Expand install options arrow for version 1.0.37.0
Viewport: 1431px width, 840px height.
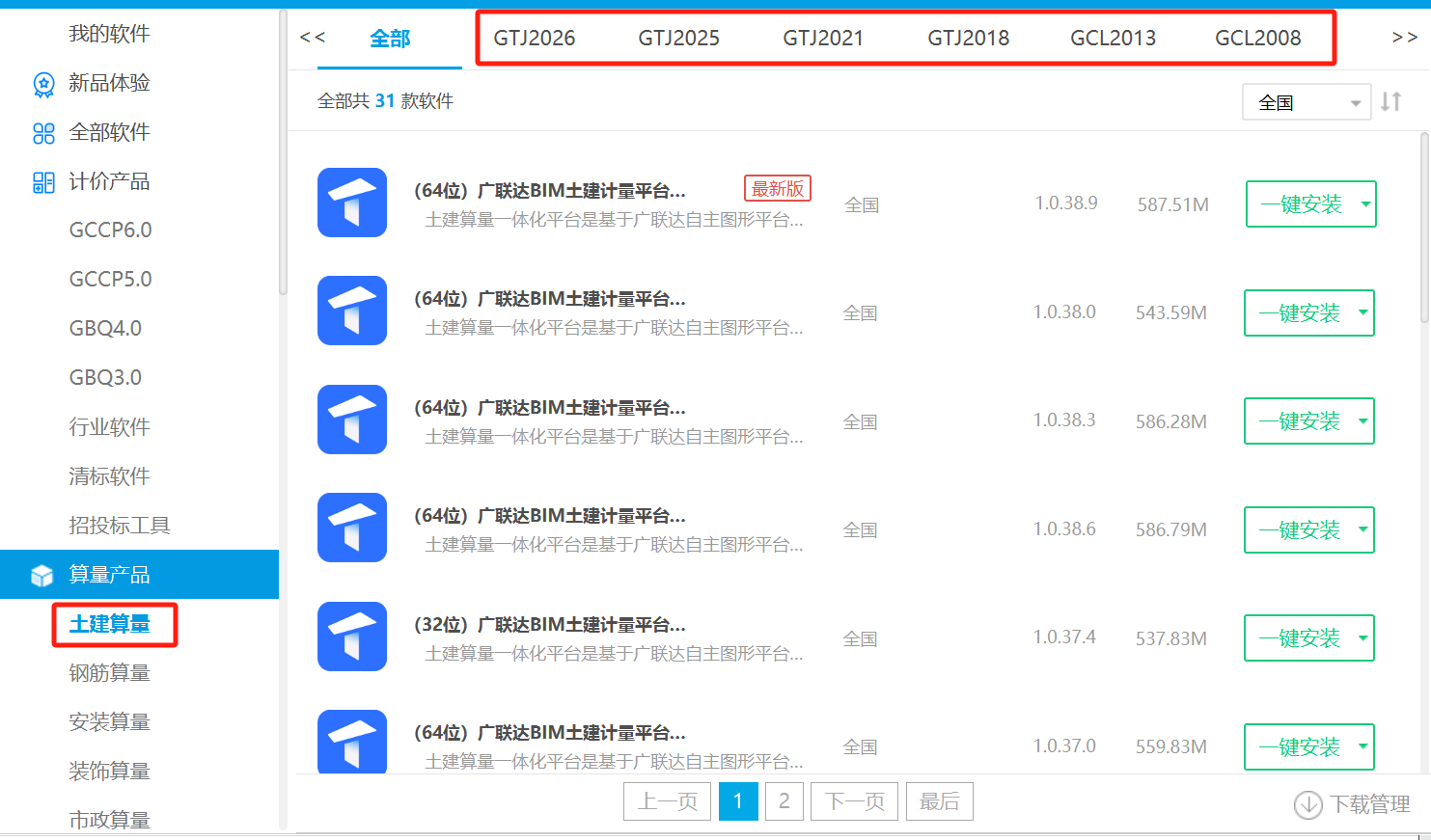pos(1362,746)
